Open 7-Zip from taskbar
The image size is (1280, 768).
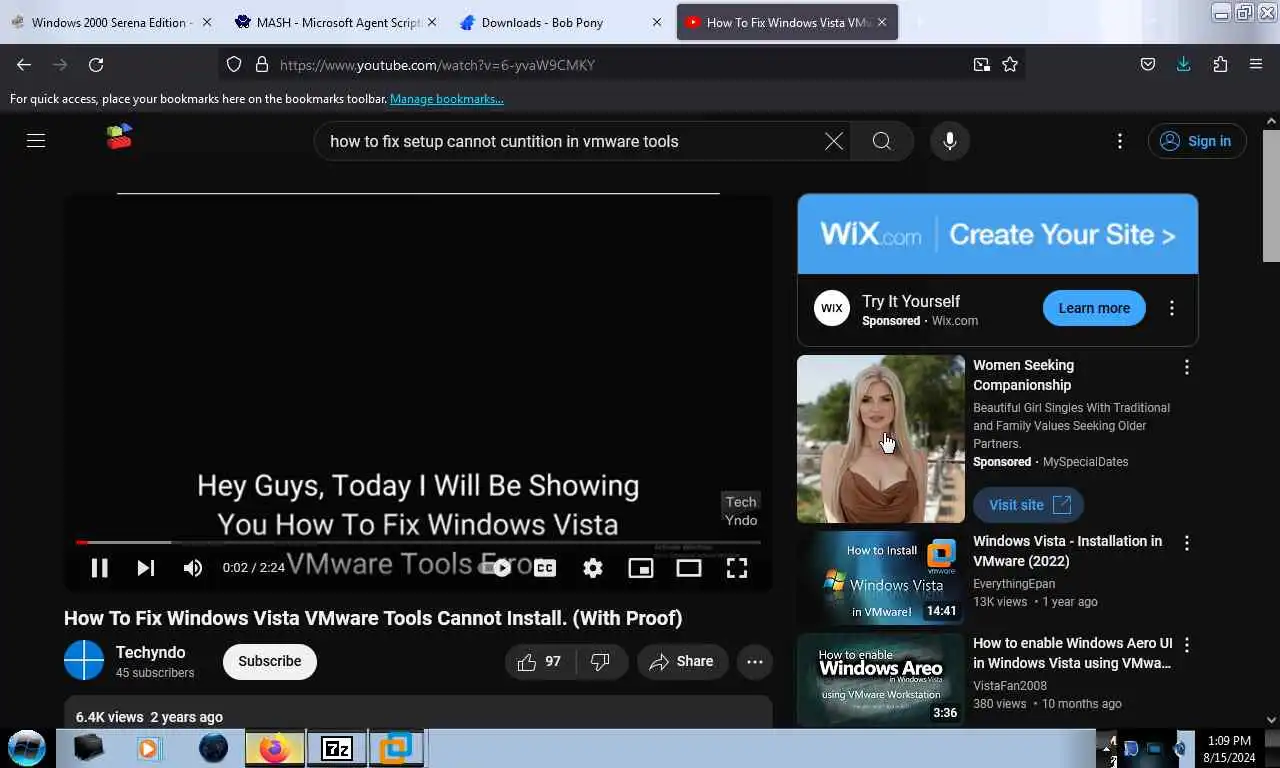(337, 748)
